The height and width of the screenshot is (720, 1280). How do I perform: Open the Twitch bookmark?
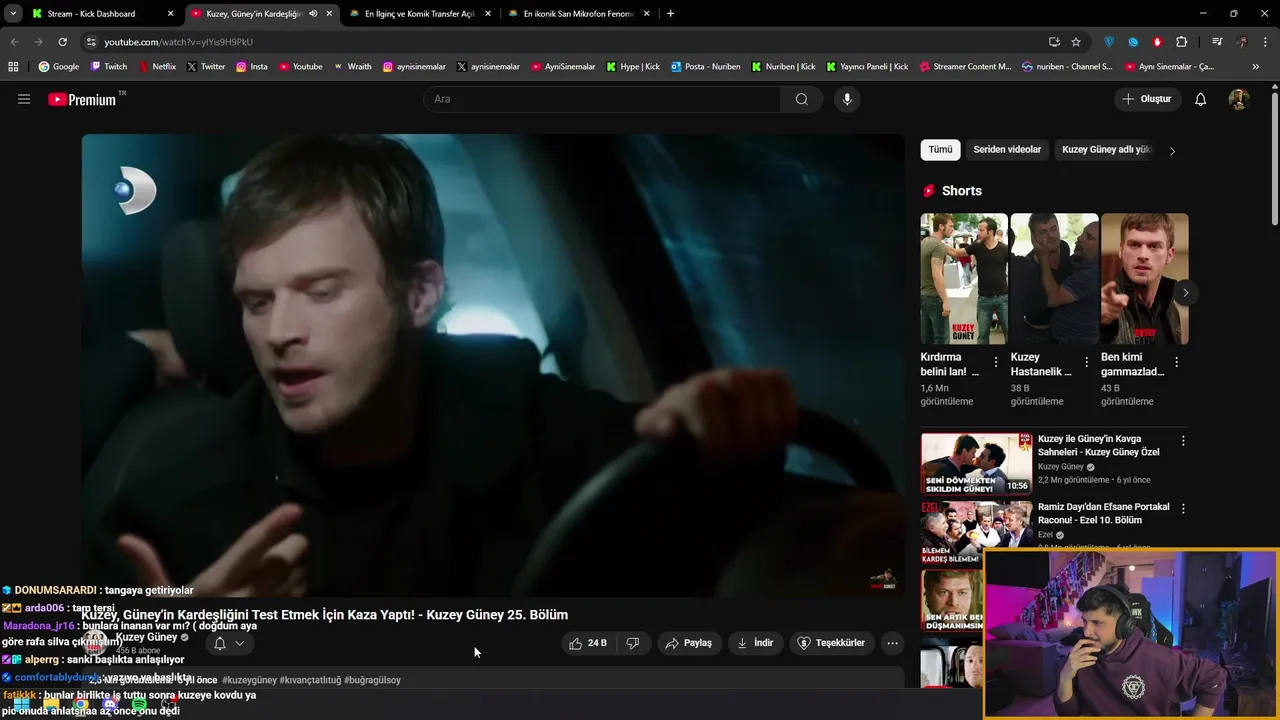(x=109, y=67)
